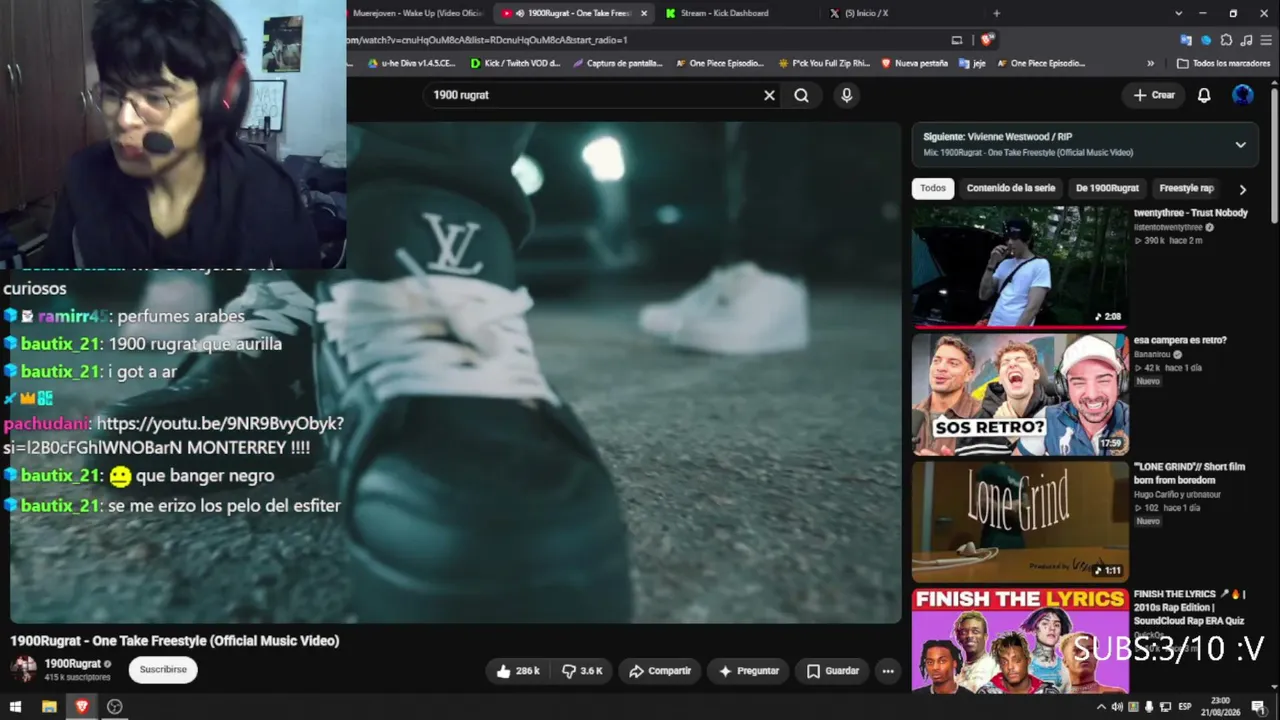Expand the Mix playlist panel chevron
Image resolution: width=1280 pixels, height=720 pixels.
tap(1241, 144)
